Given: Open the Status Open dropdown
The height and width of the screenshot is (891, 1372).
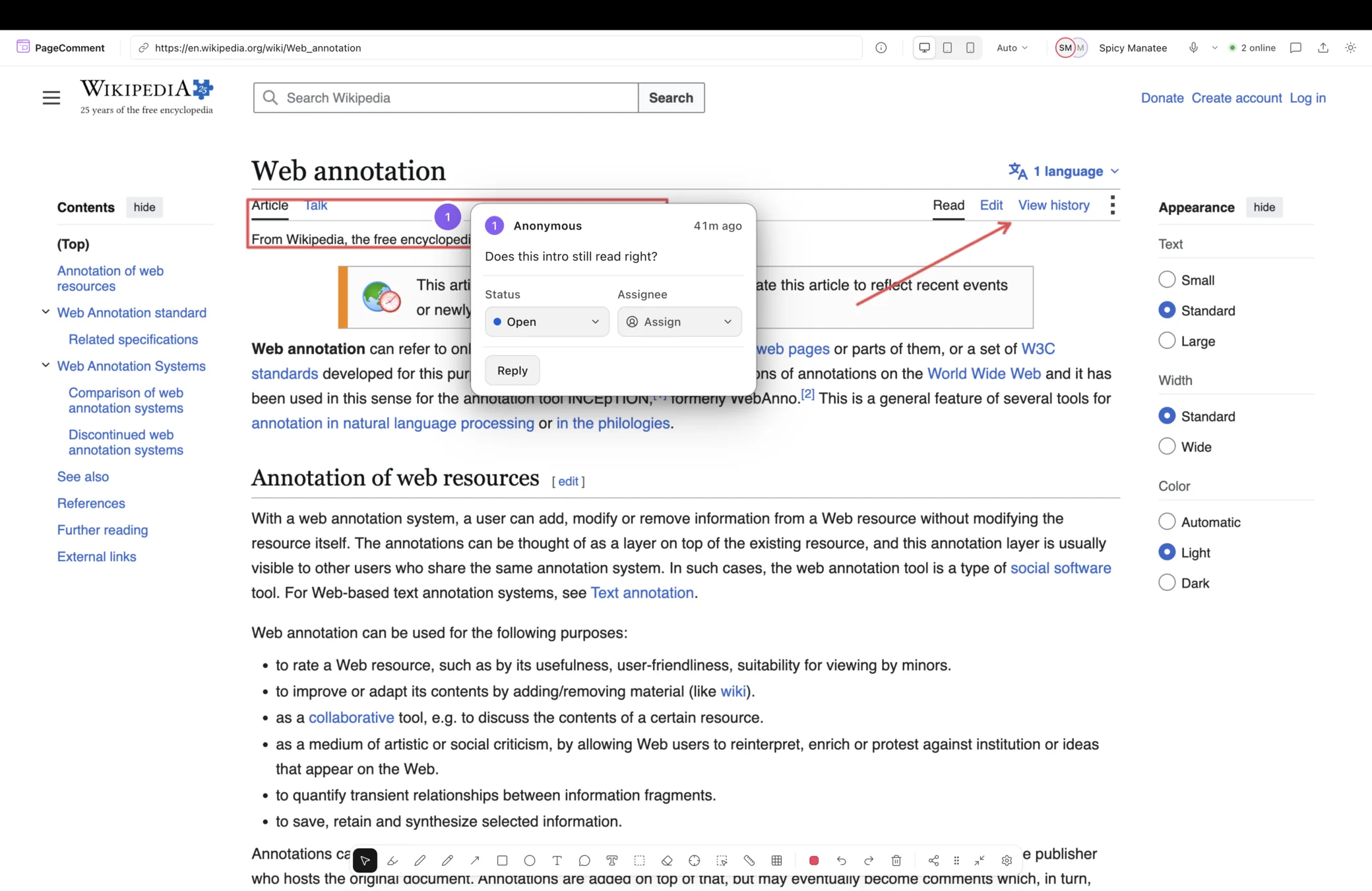Looking at the screenshot, I should 547,322.
